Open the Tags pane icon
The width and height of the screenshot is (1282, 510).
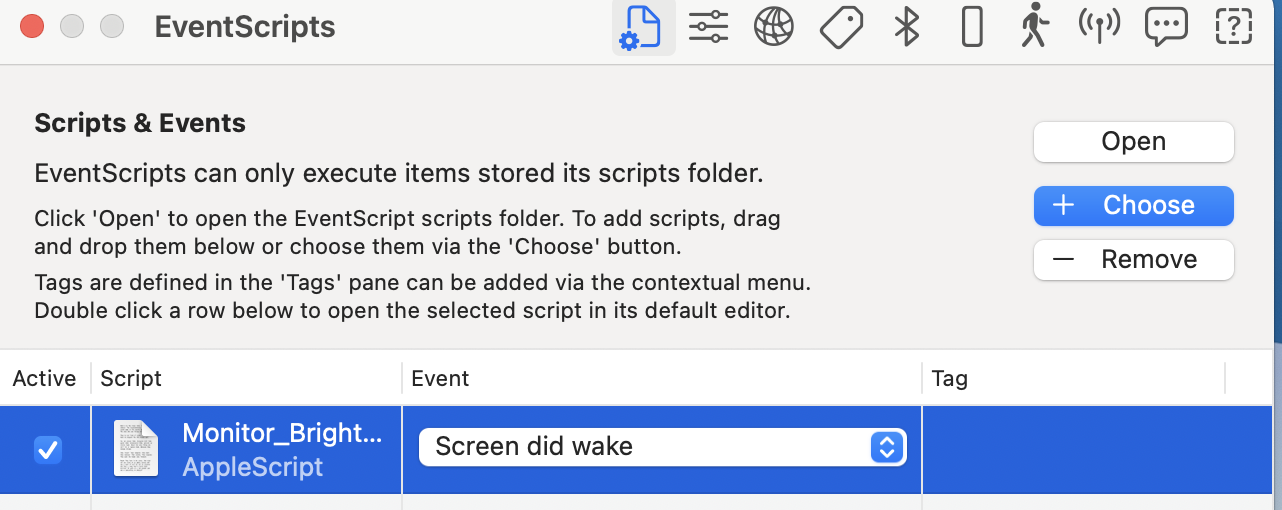tap(841, 27)
